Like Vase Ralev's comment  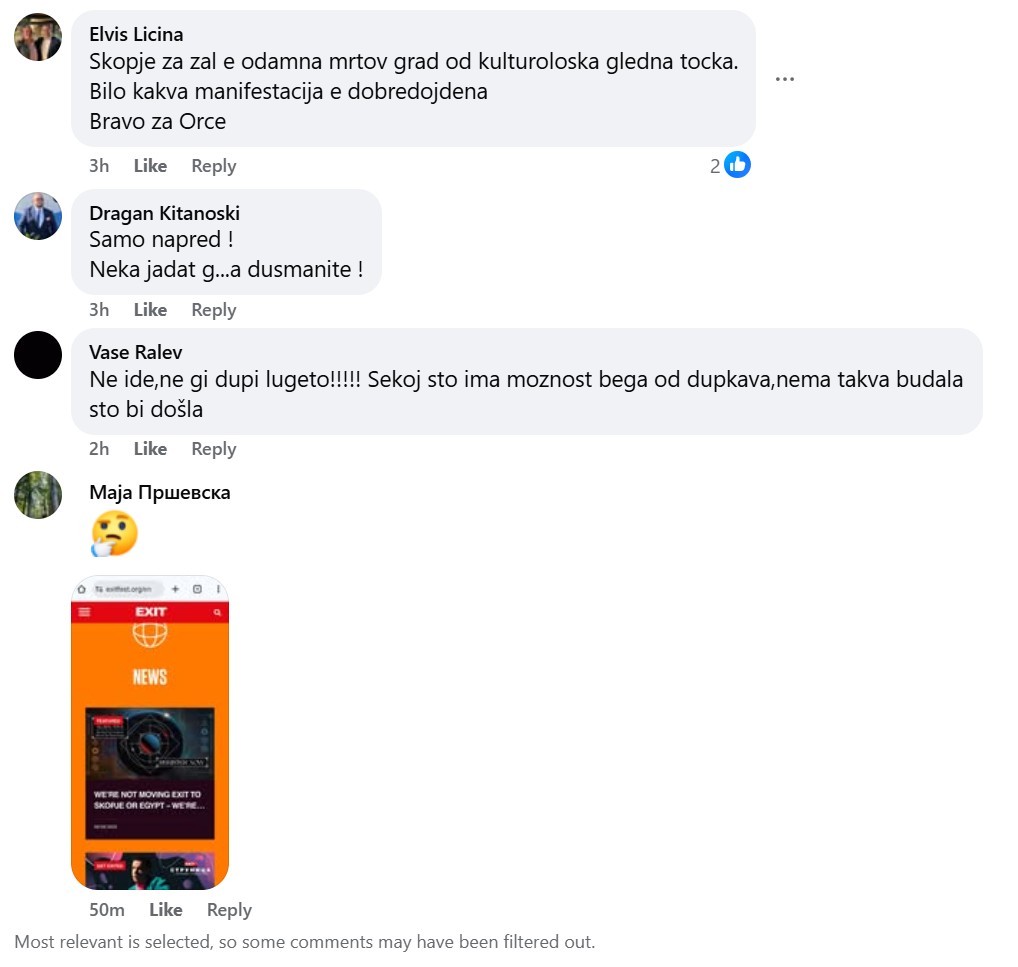[150, 449]
